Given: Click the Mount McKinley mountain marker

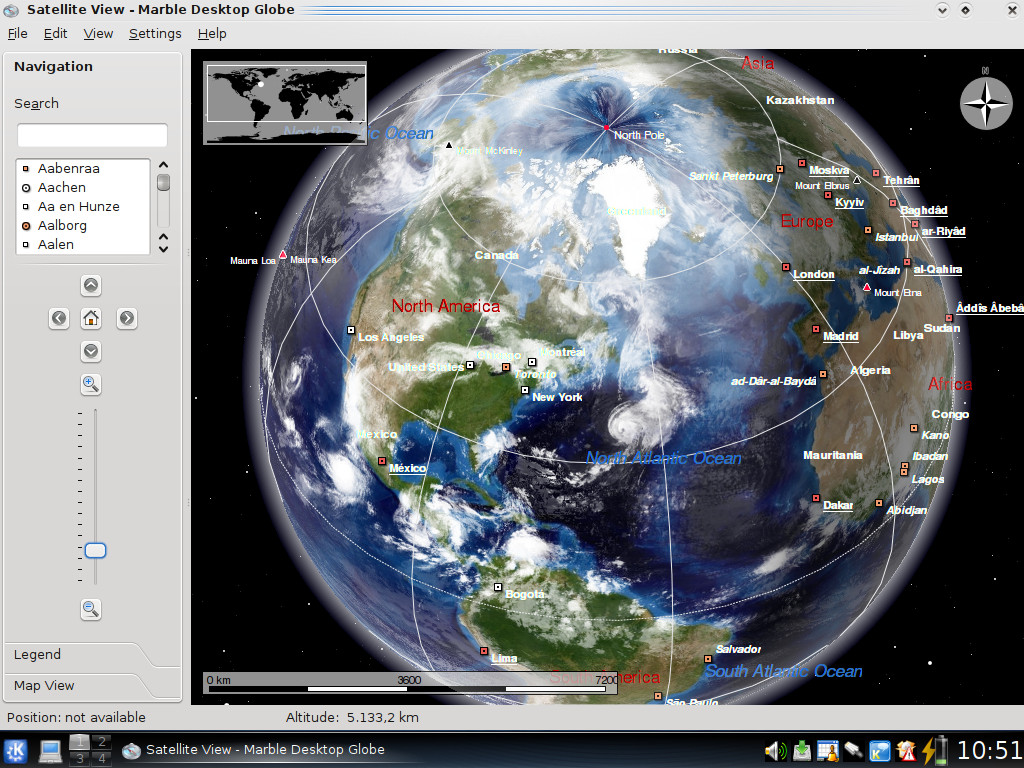Looking at the screenshot, I should (x=449, y=145).
